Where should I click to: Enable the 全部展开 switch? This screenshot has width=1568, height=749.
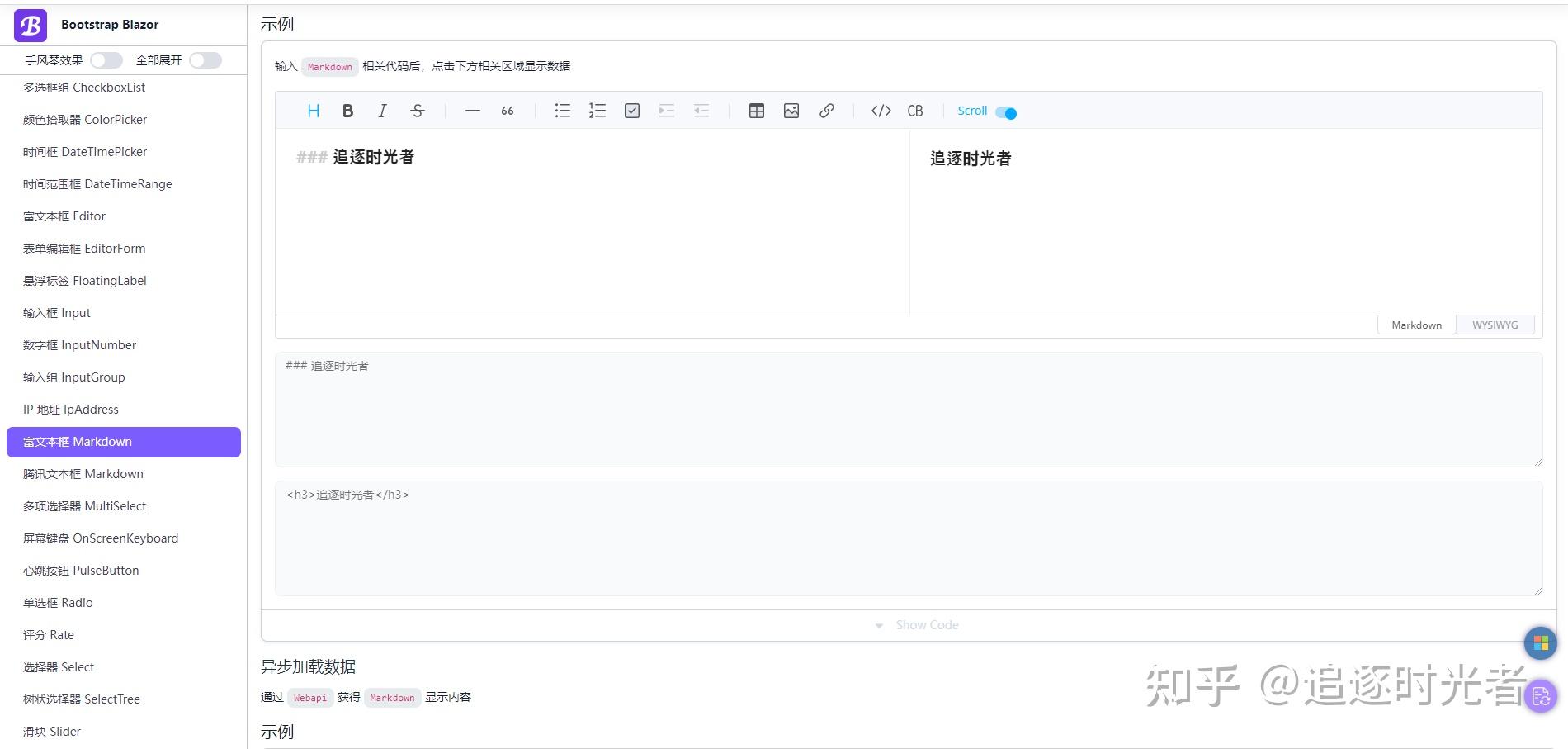205,60
